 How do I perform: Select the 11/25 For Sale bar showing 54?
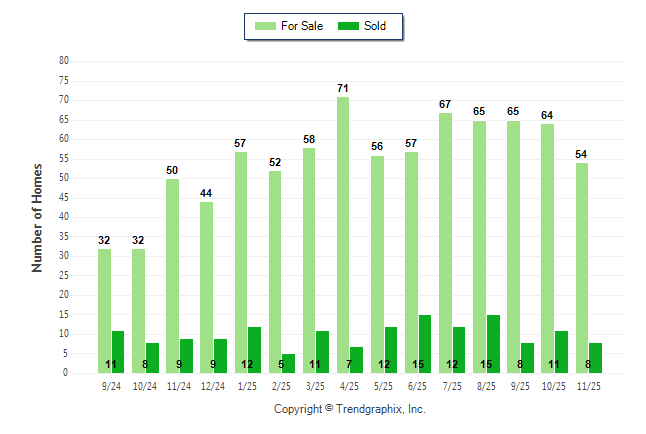coord(582,268)
